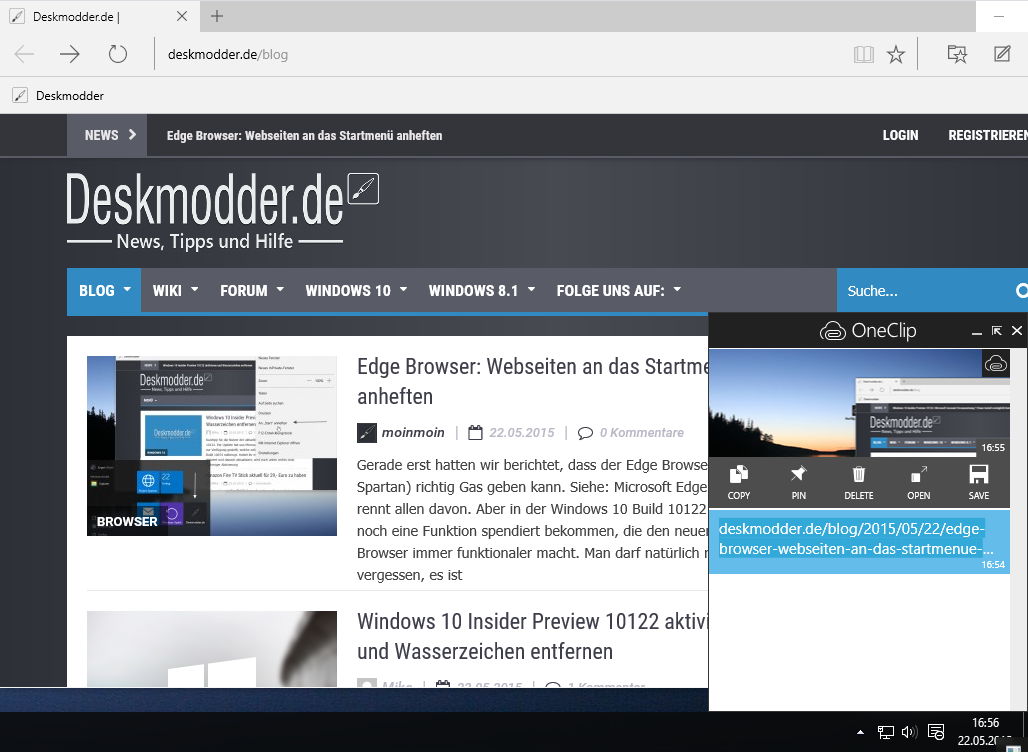The width and height of the screenshot is (1028, 752).
Task: Click the NEWS ticker label
Action: pos(107,135)
